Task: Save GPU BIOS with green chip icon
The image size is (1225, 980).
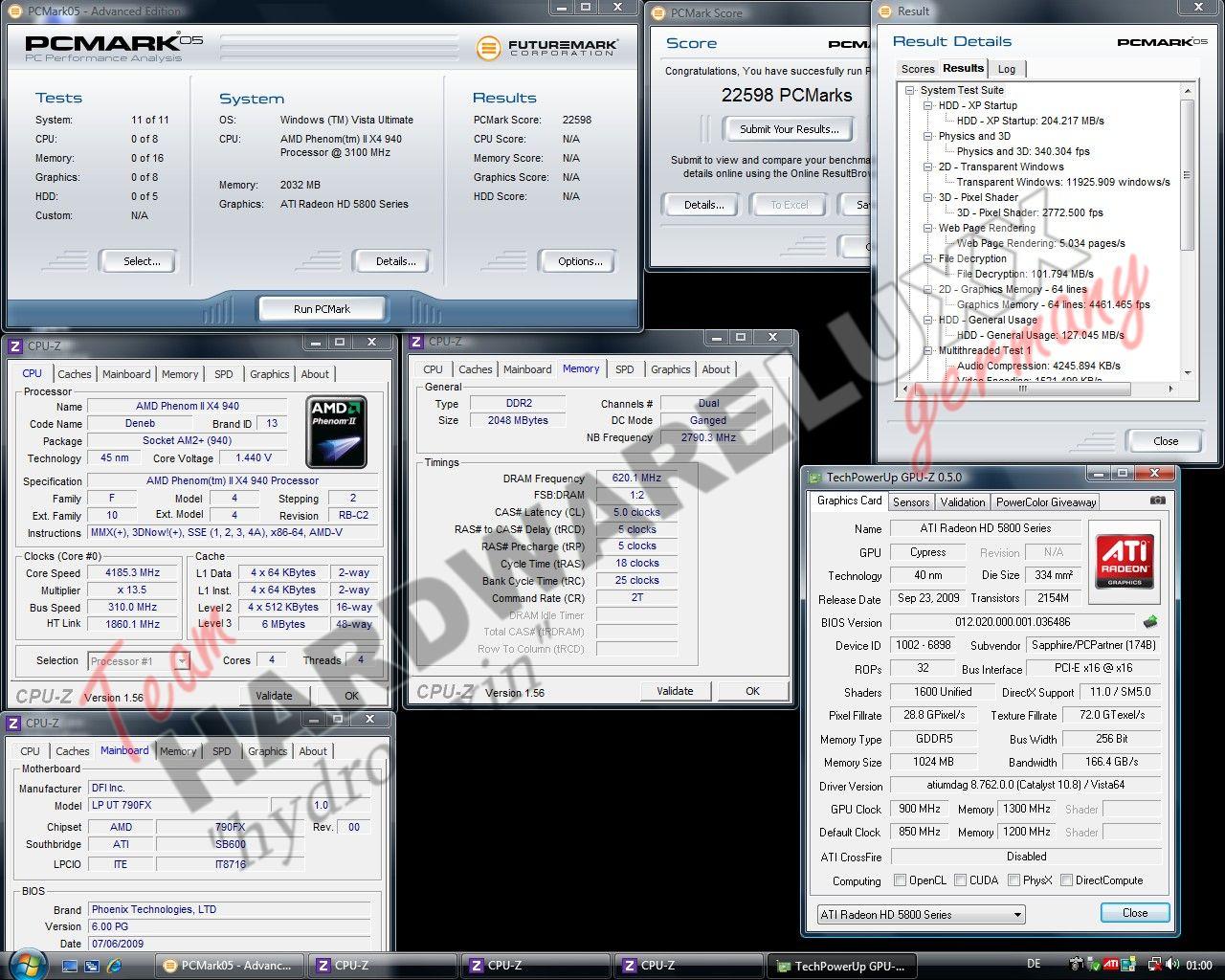Action: (x=1149, y=622)
